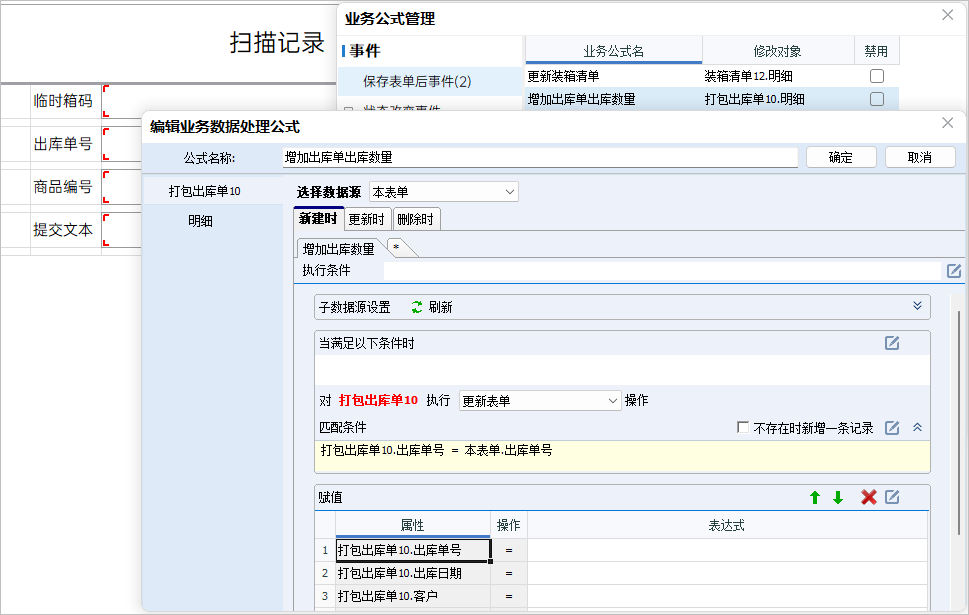Move assignment row up with green arrow
This screenshot has height=615, width=969.
[x=815, y=498]
